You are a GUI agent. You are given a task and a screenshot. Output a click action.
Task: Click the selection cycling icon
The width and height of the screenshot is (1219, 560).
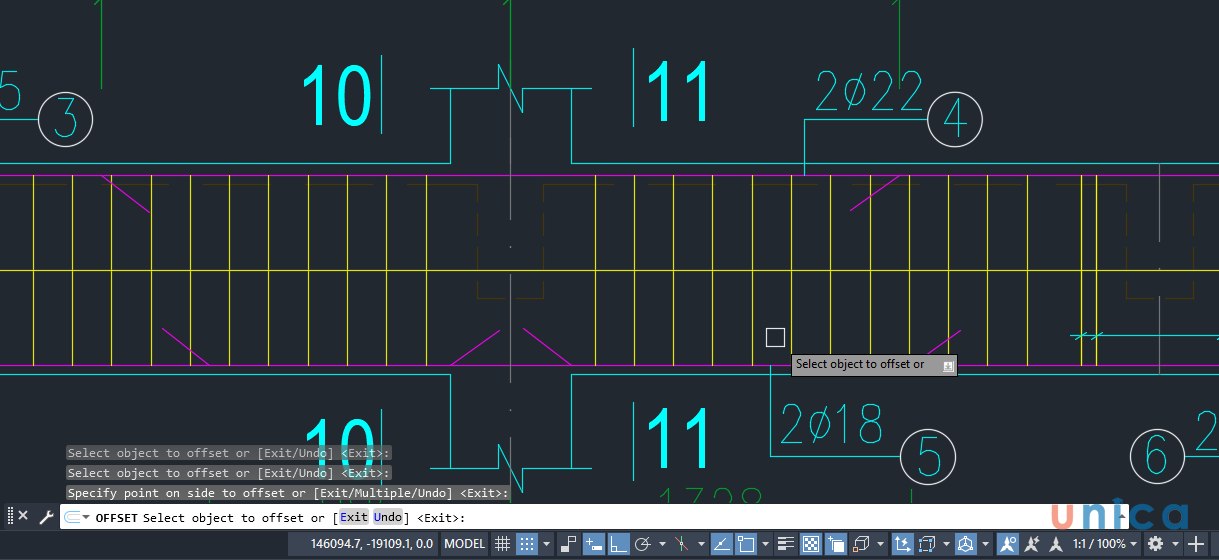[x=836, y=544]
